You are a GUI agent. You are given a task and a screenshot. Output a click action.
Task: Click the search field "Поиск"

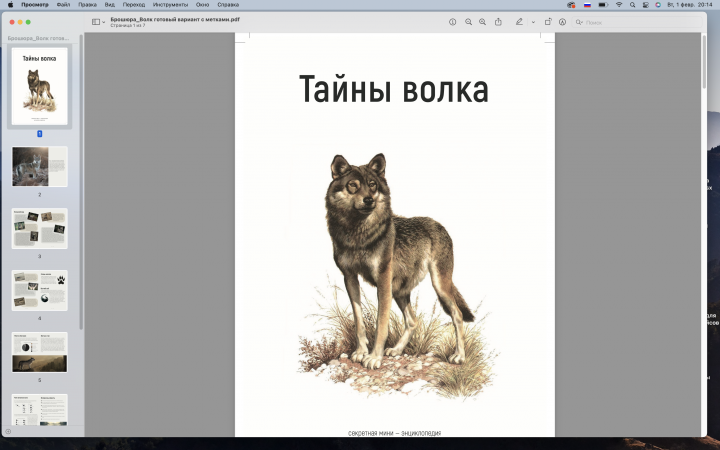[x=638, y=22]
